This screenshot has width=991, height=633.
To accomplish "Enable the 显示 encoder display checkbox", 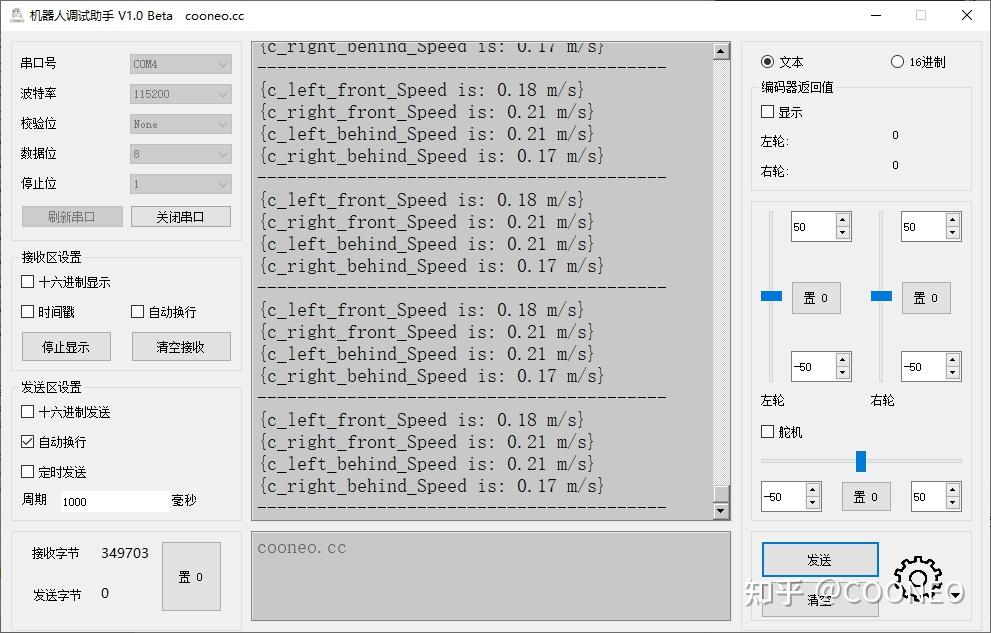I will coord(765,111).
